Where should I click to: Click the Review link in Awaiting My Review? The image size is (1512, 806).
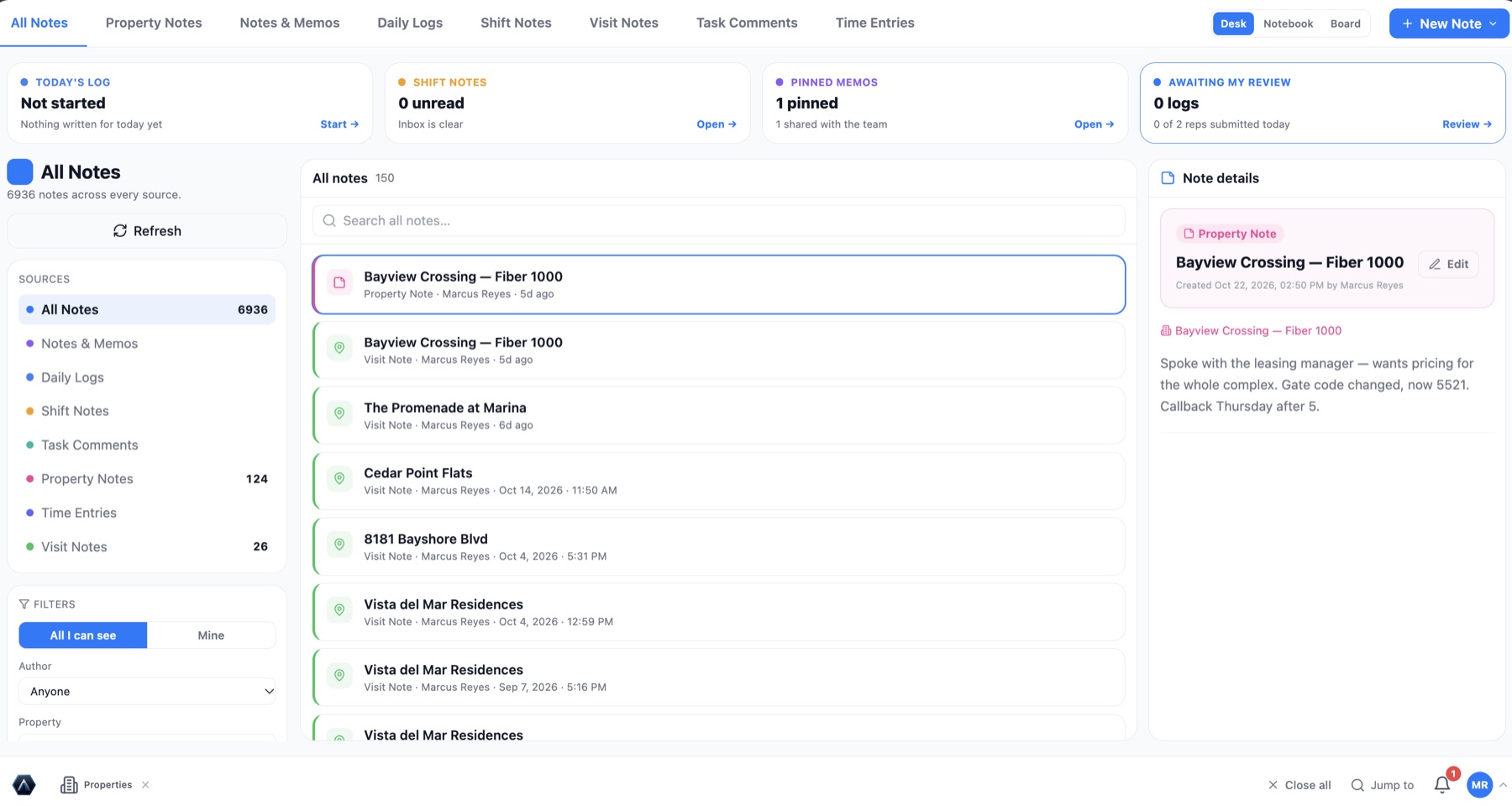point(1467,124)
